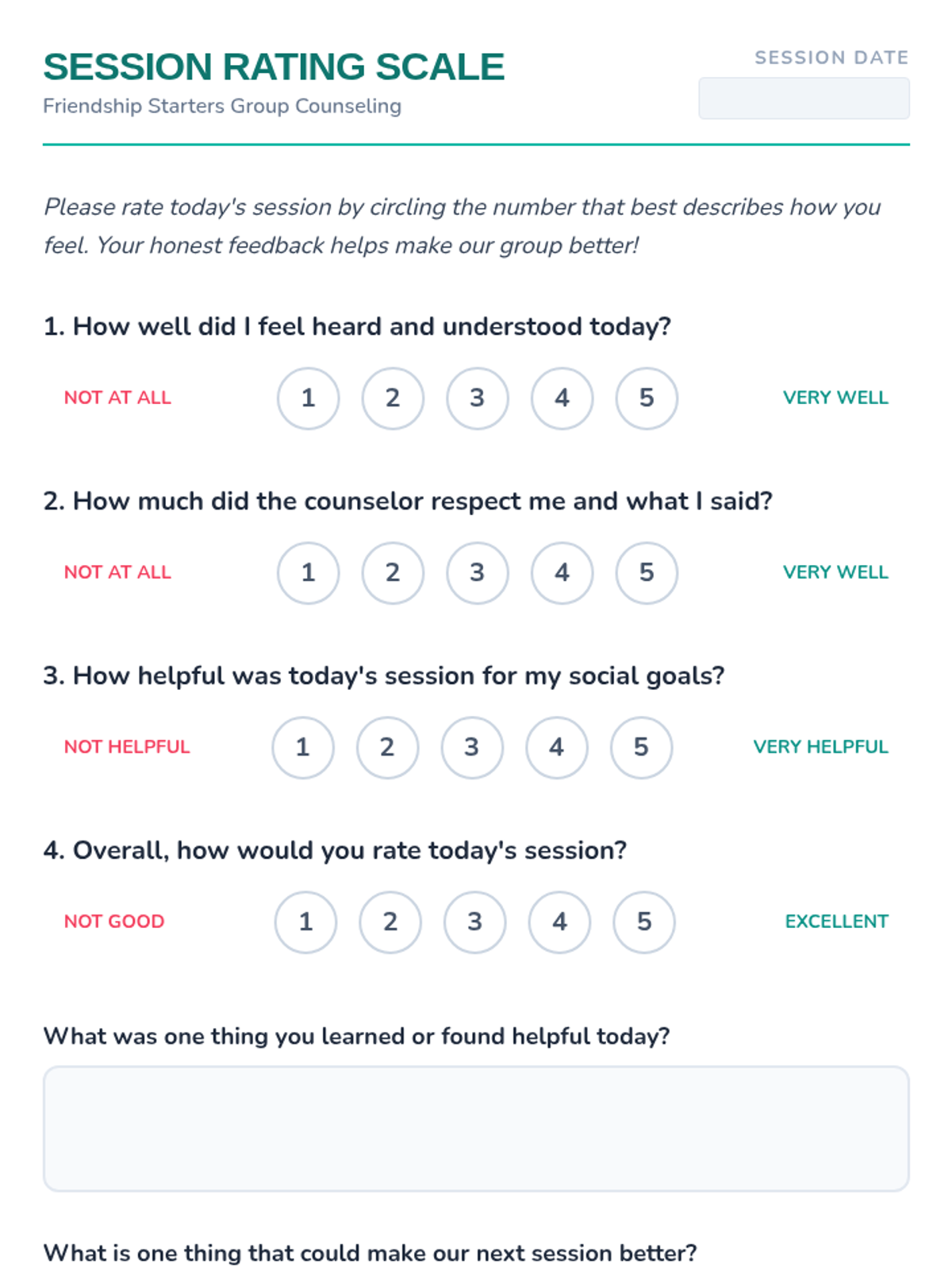The image size is (952, 1270).
Task: Pick rating 5 for feeling heard today
Action: click(647, 398)
